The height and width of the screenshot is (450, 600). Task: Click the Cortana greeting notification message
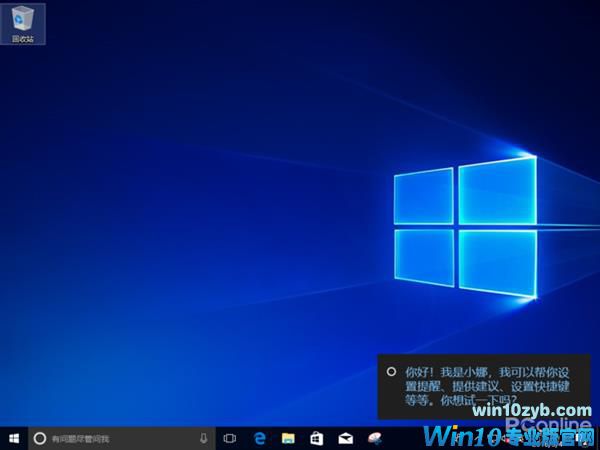pyautogui.click(x=484, y=386)
